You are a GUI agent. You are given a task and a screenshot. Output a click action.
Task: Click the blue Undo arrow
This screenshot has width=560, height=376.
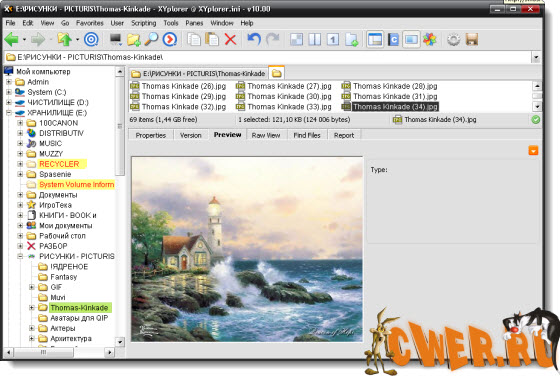click(254, 39)
